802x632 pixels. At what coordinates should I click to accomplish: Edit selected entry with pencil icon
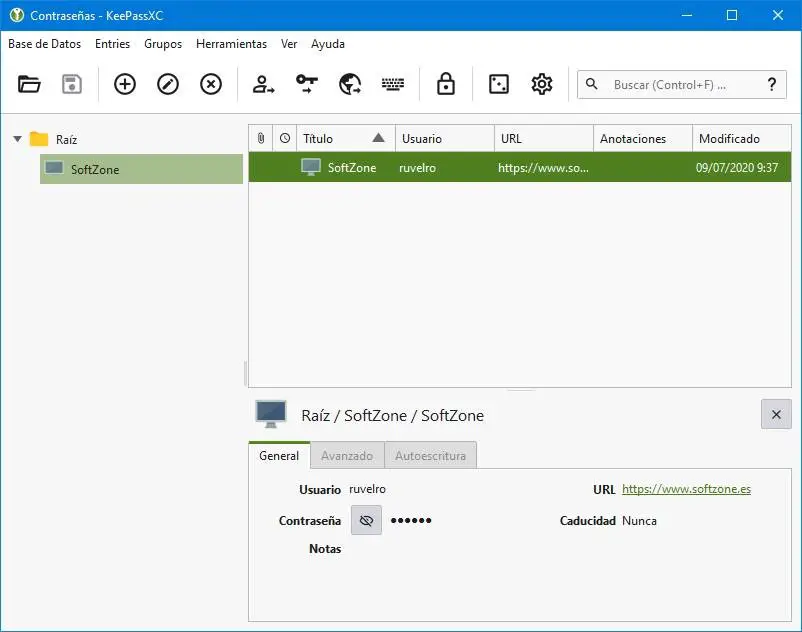(x=168, y=84)
